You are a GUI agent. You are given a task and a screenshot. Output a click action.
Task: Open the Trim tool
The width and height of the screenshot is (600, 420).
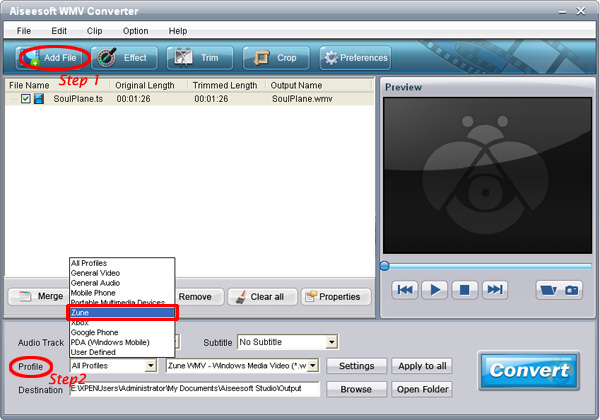point(200,58)
